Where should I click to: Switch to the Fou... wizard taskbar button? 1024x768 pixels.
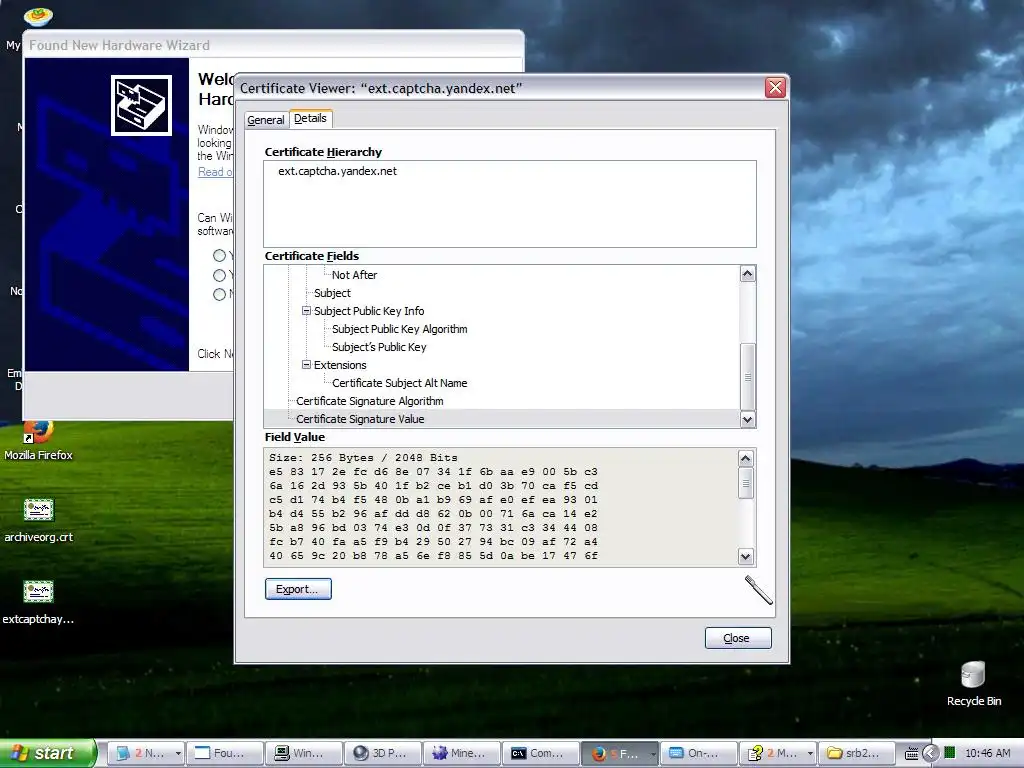225,753
